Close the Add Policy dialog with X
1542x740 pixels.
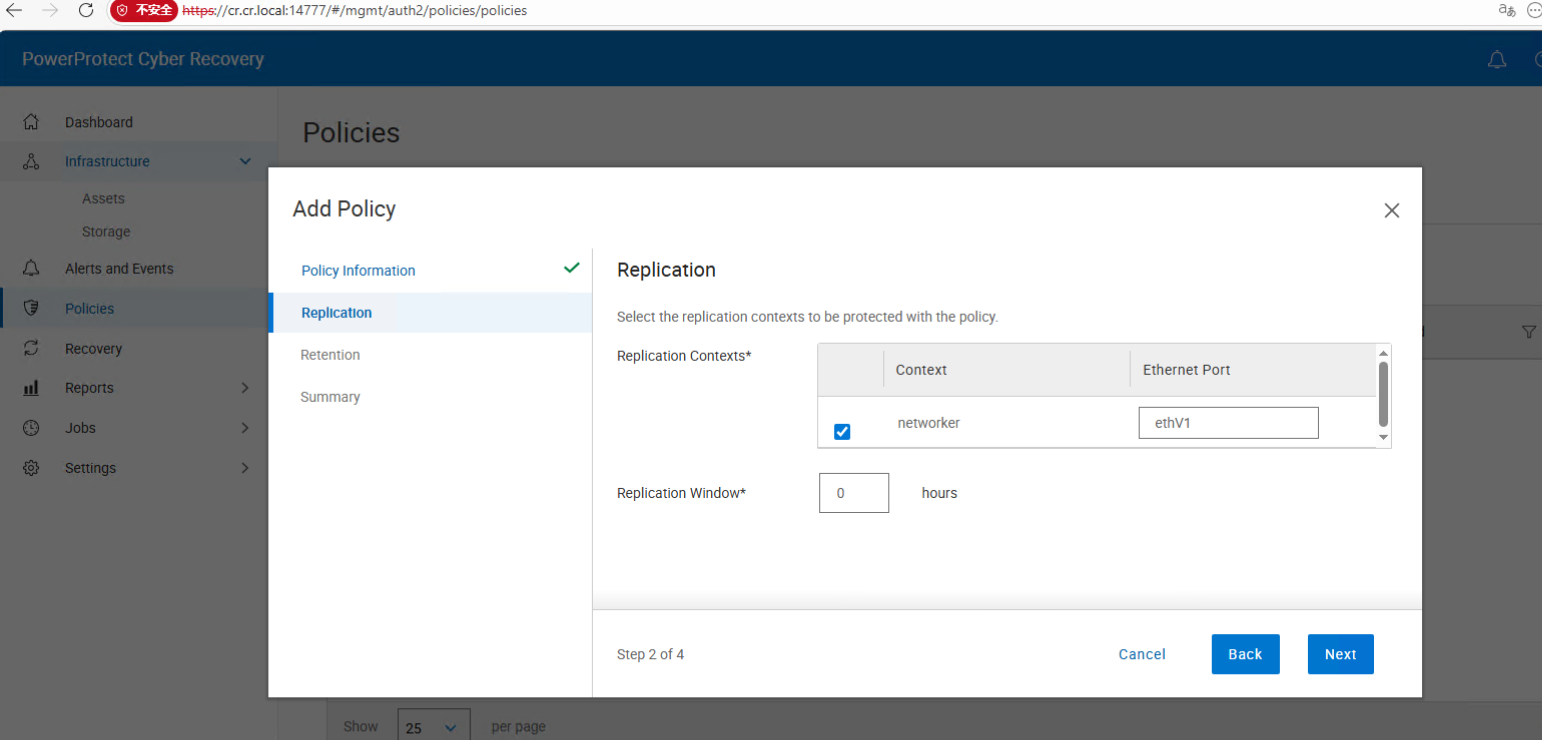pyautogui.click(x=1391, y=211)
